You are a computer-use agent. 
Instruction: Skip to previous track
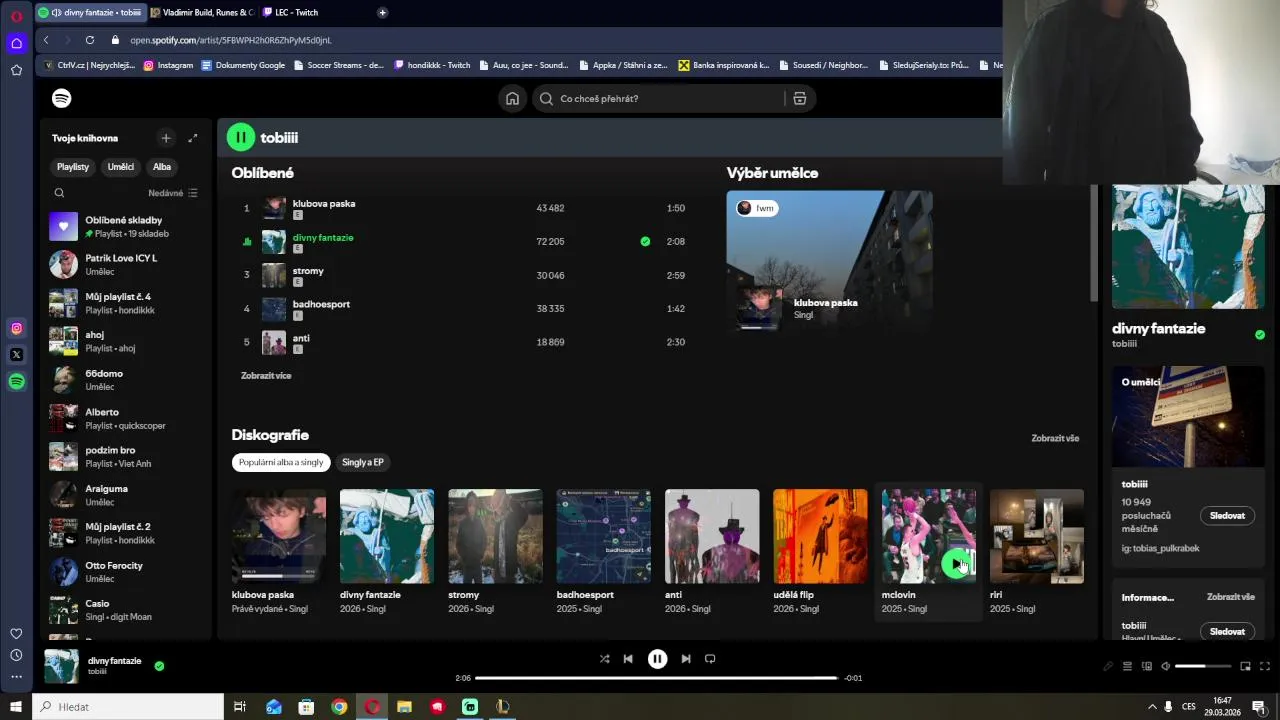coord(628,659)
